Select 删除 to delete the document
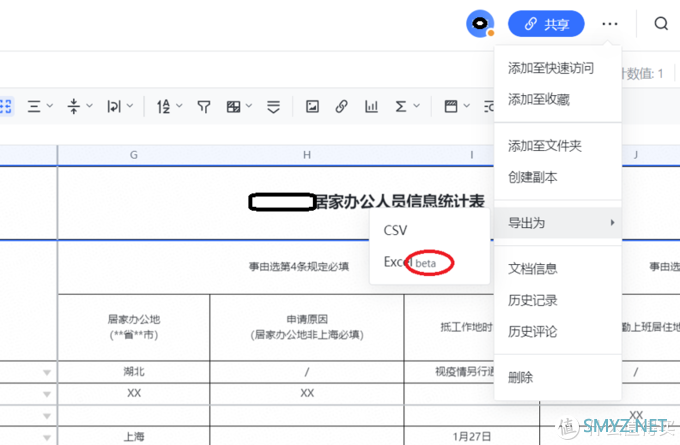The height and width of the screenshot is (445, 680). point(521,377)
